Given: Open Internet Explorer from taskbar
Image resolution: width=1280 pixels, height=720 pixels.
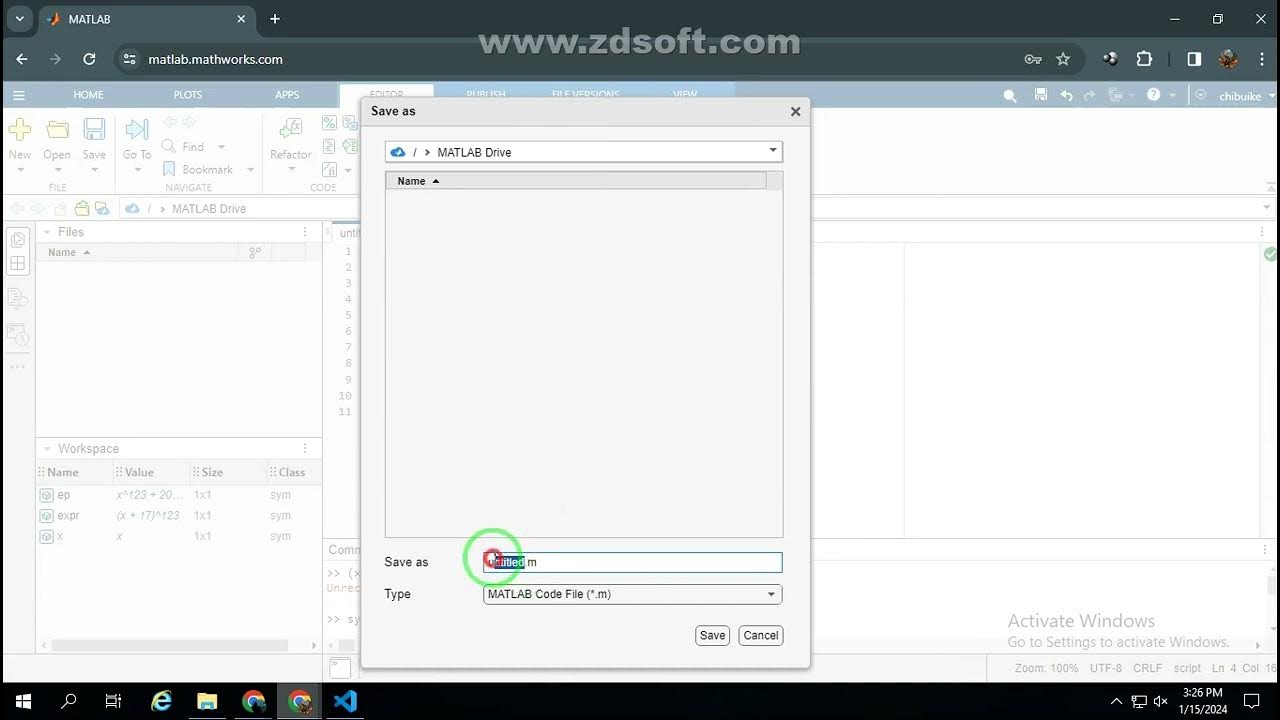Looking at the screenshot, I should 161,701.
